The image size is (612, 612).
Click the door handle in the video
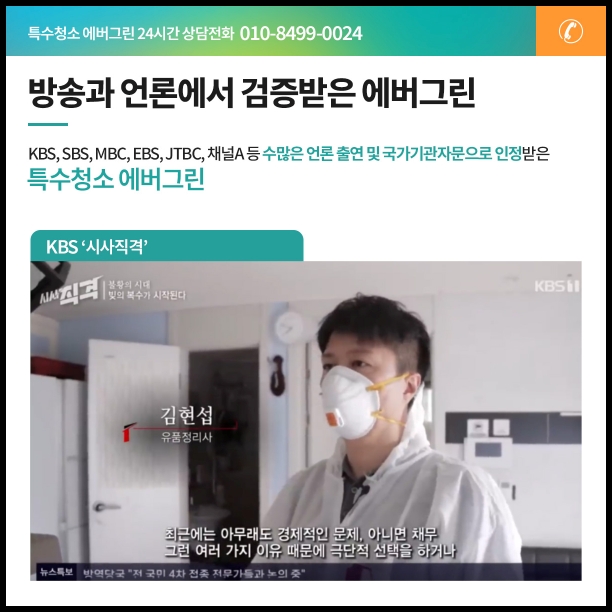[104, 507]
